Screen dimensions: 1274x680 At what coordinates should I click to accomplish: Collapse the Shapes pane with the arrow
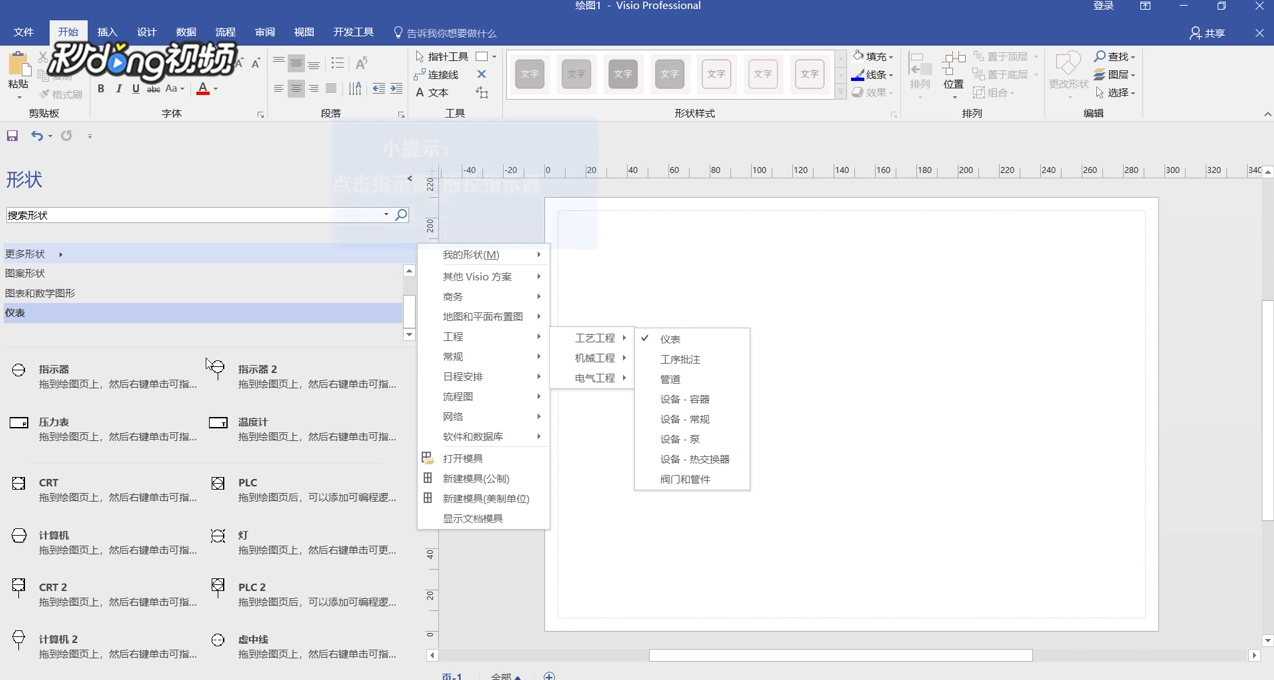pyautogui.click(x=409, y=179)
